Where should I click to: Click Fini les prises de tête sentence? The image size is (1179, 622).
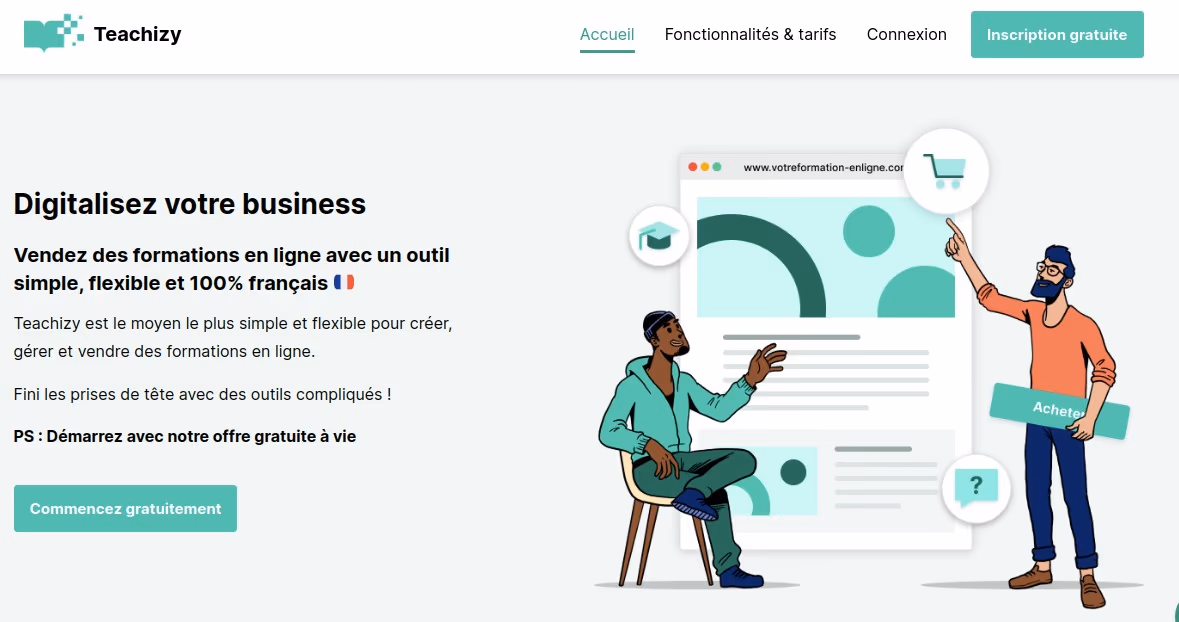pos(202,394)
